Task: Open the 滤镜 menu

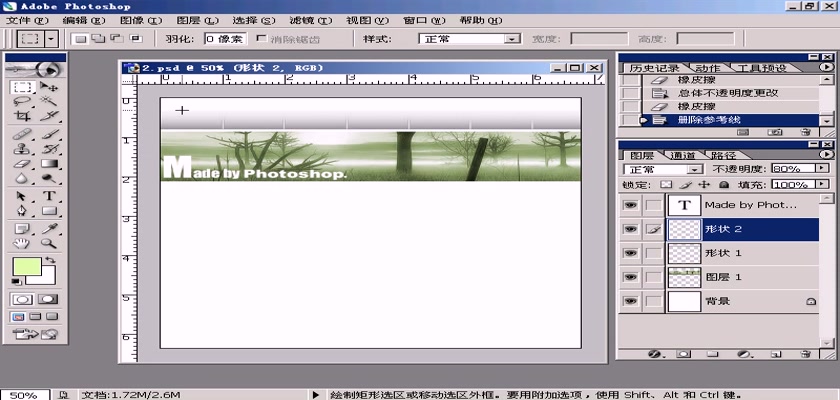Action: tap(311, 20)
